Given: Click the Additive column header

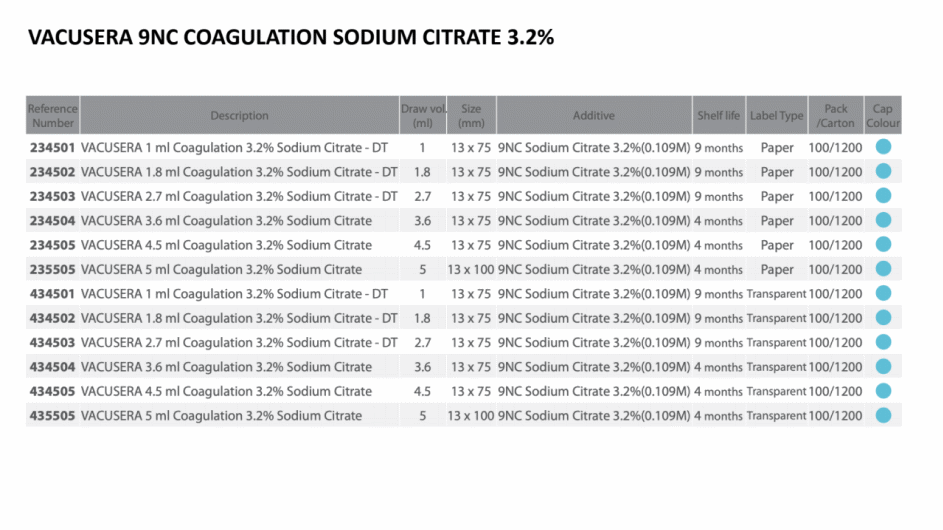Looking at the screenshot, I should (x=594, y=116).
